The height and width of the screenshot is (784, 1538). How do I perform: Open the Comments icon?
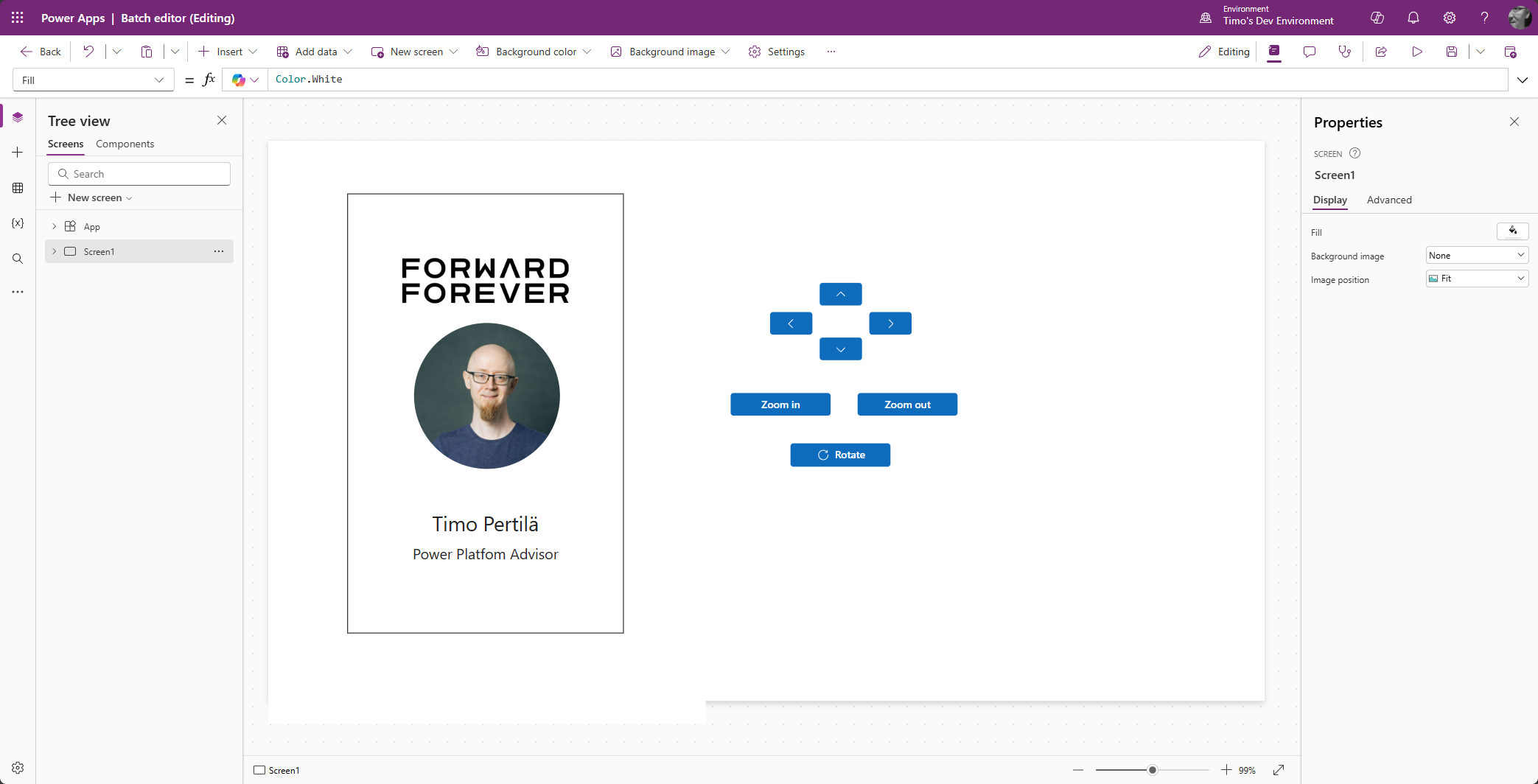[x=1310, y=52]
